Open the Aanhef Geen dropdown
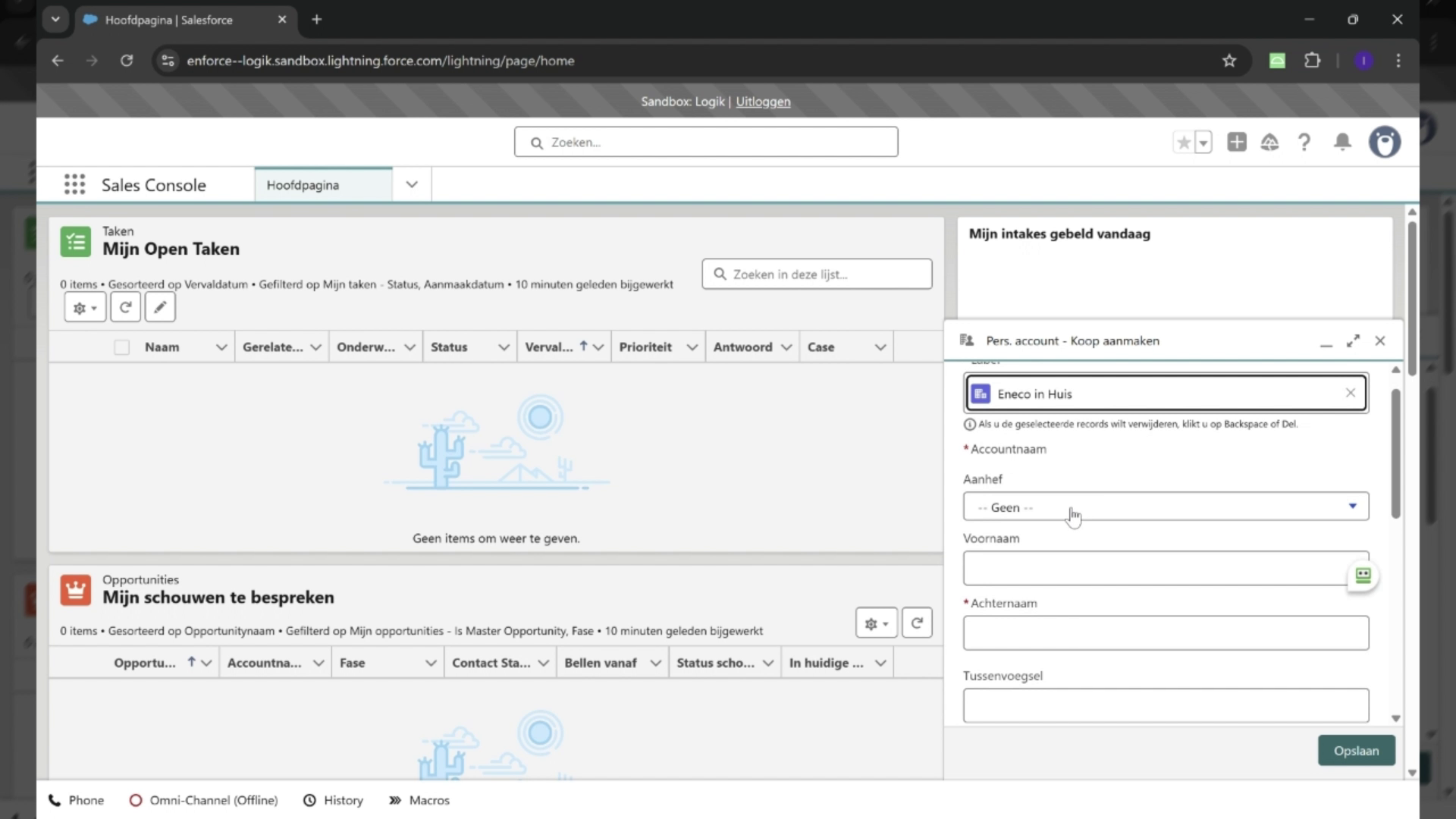 [1166, 507]
